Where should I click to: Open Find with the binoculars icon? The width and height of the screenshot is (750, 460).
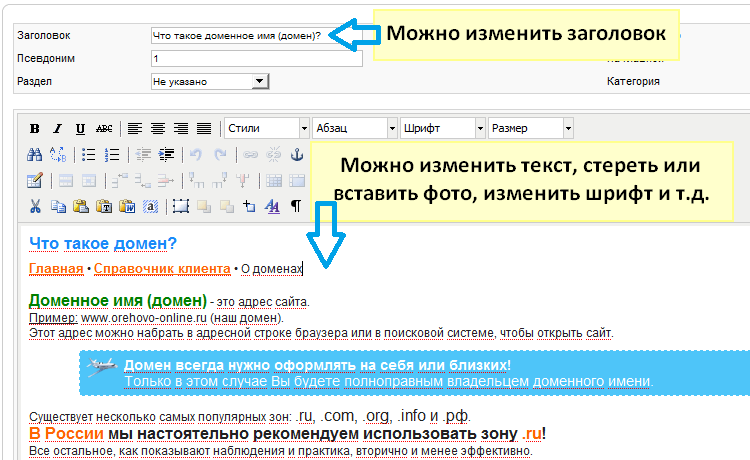click(34, 154)
